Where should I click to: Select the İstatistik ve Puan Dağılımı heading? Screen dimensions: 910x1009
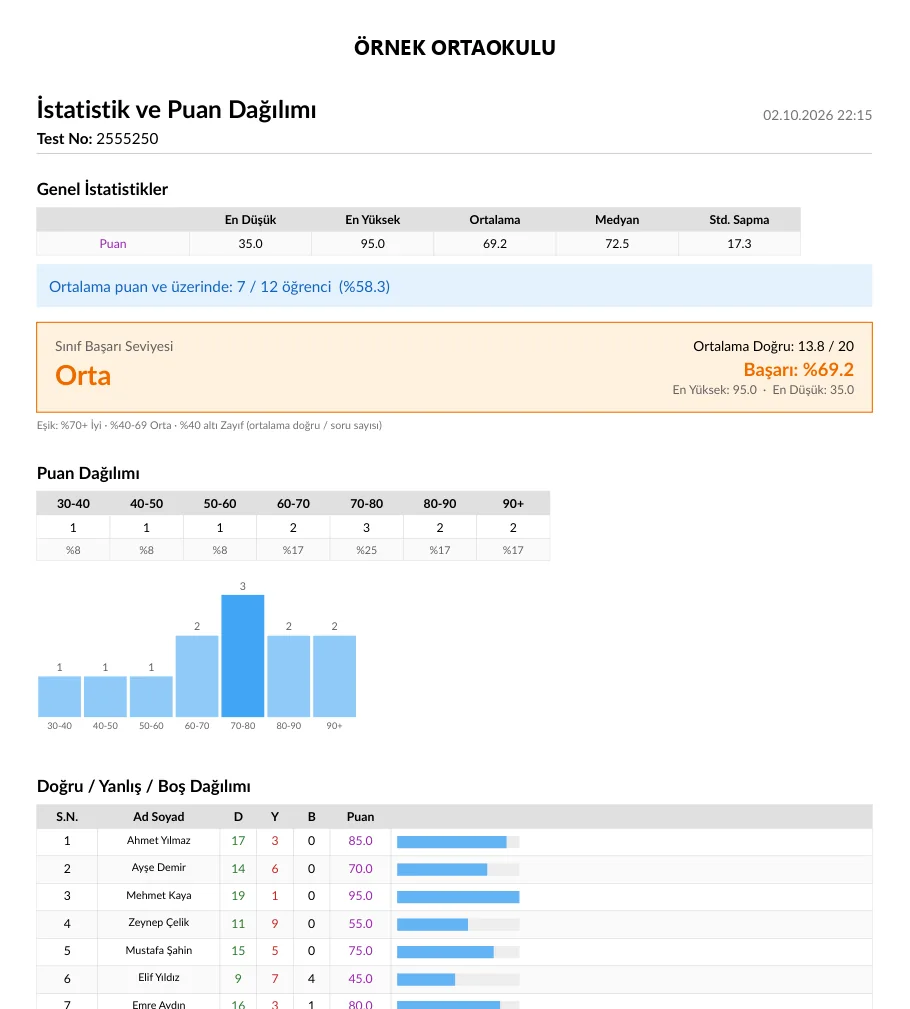pyautogui.click(x=176, y=109)
